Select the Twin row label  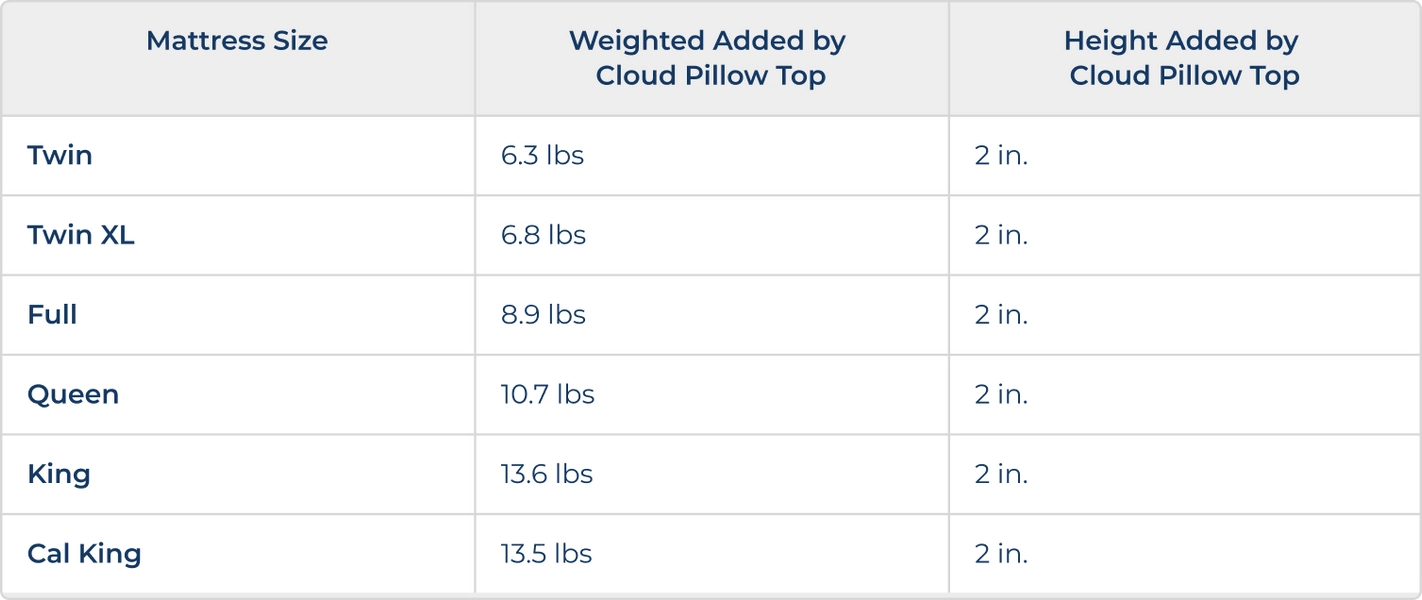pos(60,155)
